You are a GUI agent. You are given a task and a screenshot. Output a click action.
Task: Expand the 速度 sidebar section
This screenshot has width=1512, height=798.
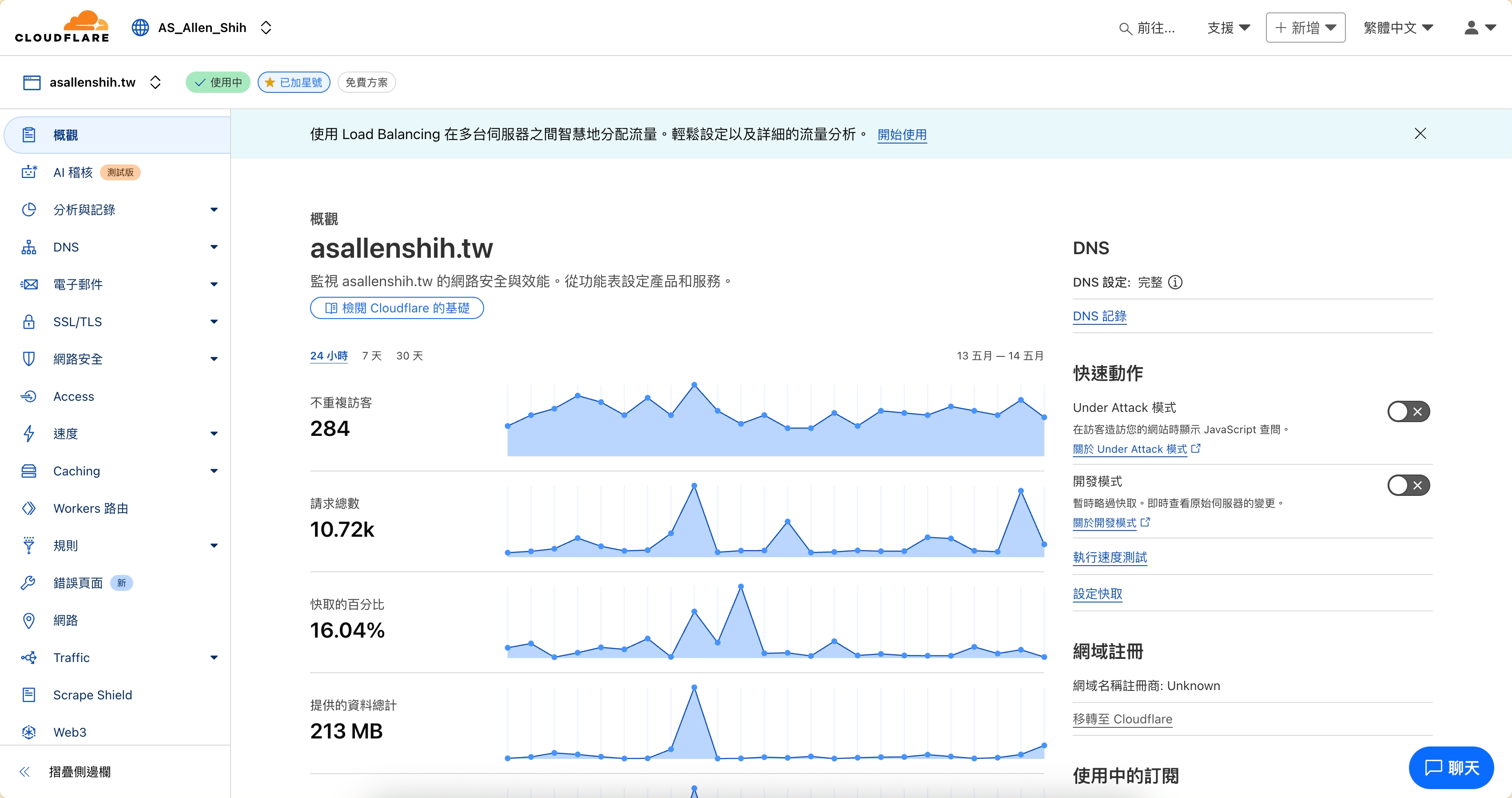click(x=214, y=433)
